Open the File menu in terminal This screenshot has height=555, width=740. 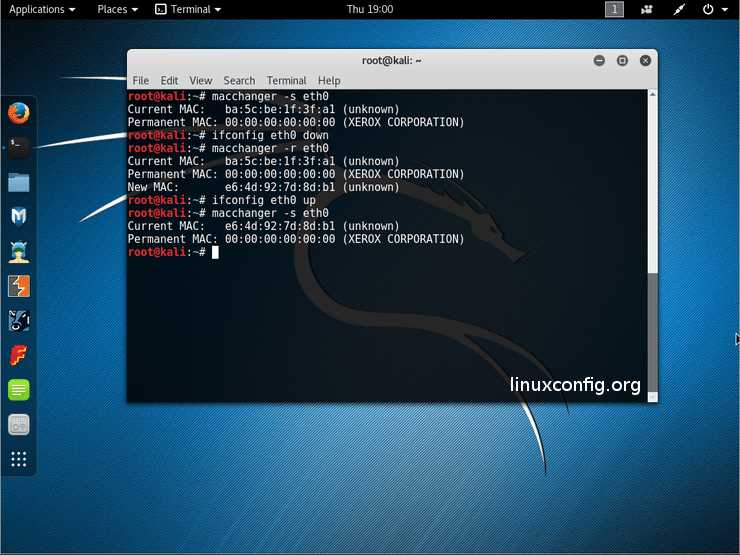pos(141,81)
